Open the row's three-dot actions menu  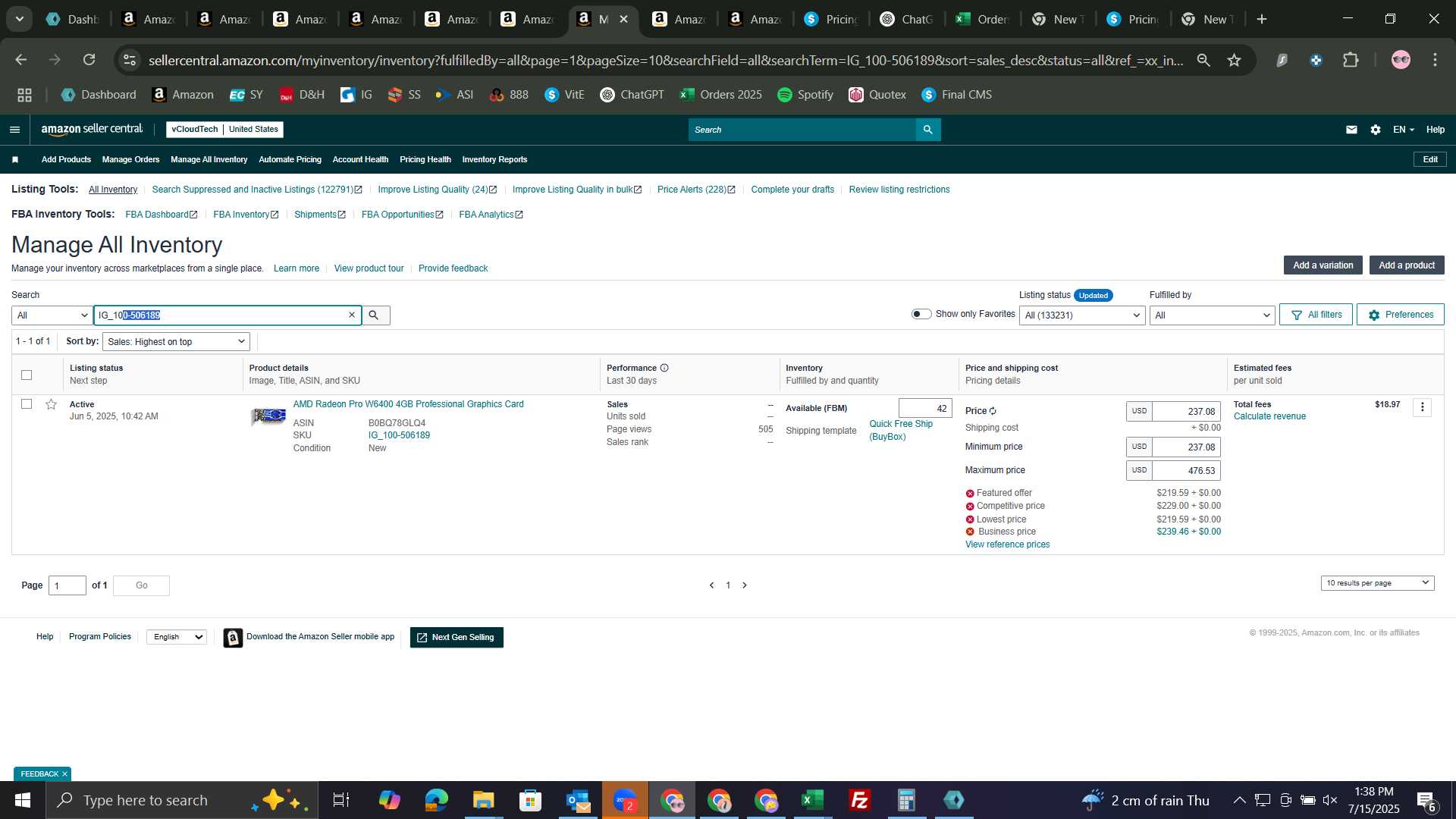1423,407
